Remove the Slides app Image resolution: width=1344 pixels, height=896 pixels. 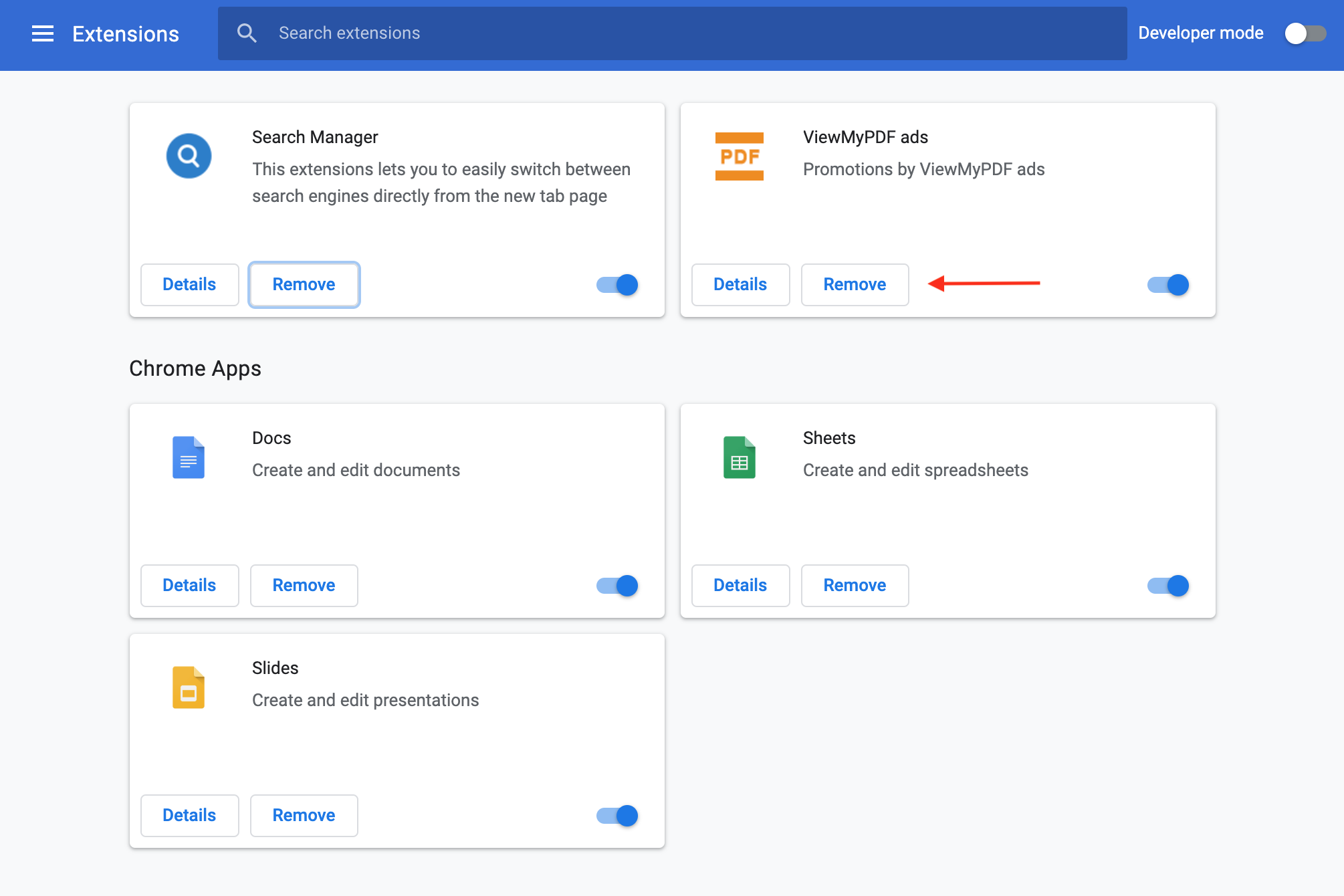click(x=304, y=816)
